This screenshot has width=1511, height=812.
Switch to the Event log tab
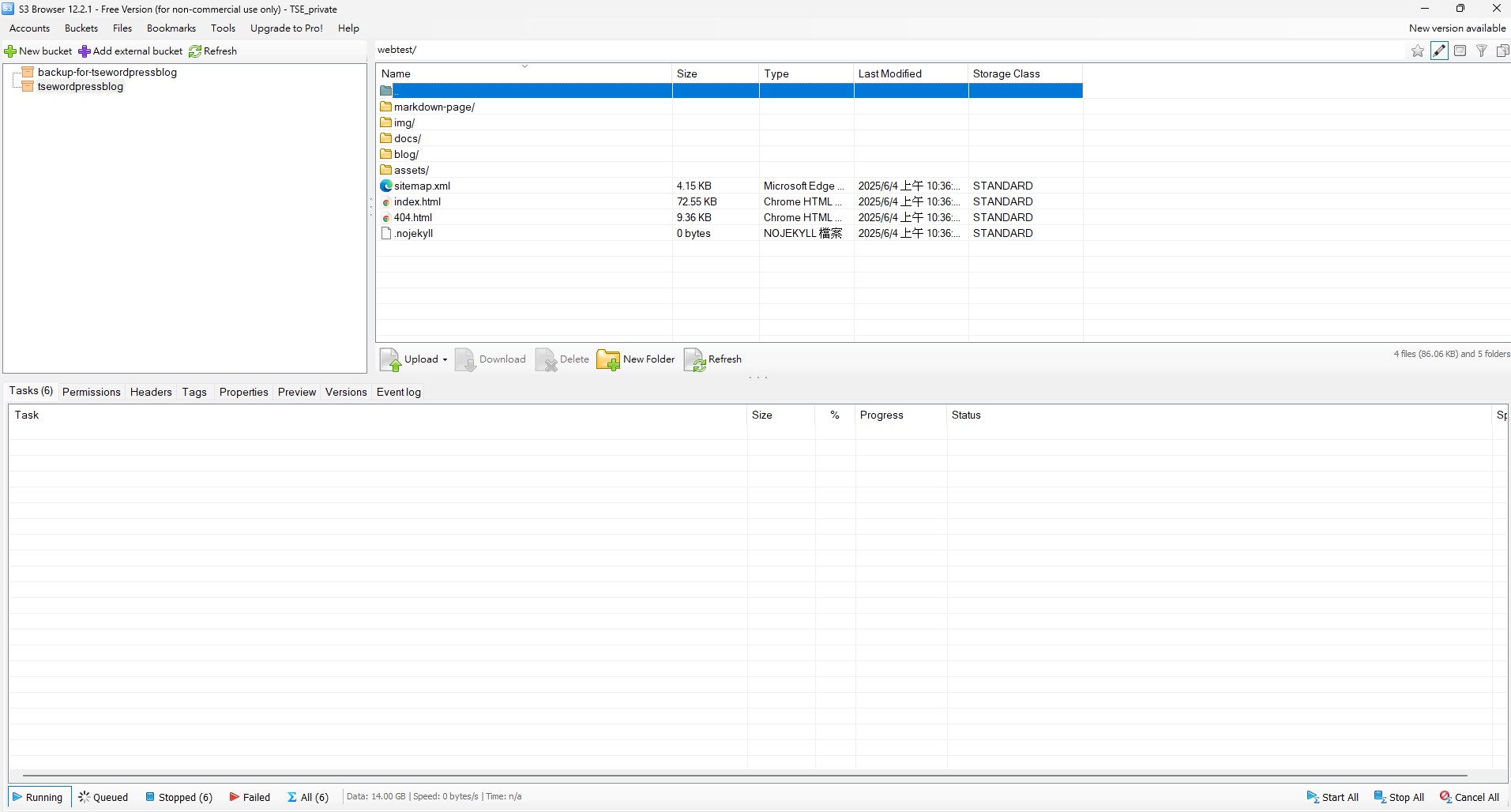point(399,393)
